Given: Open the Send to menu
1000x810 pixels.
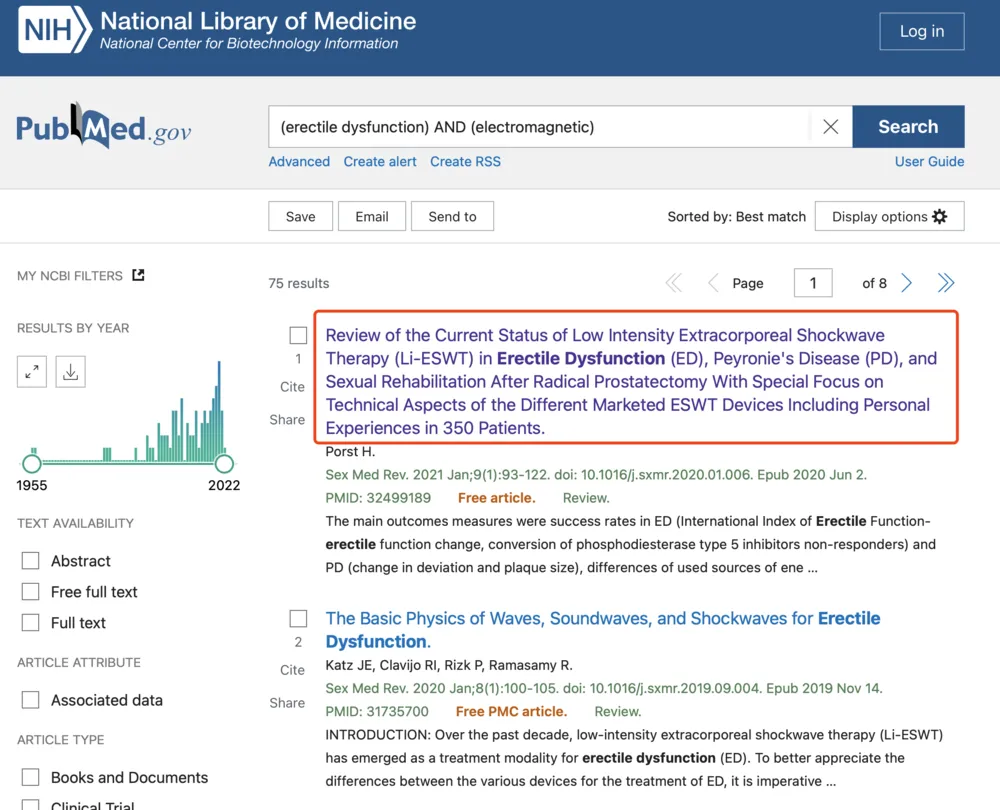Looking at the screenshot, I should pos(452,216).
